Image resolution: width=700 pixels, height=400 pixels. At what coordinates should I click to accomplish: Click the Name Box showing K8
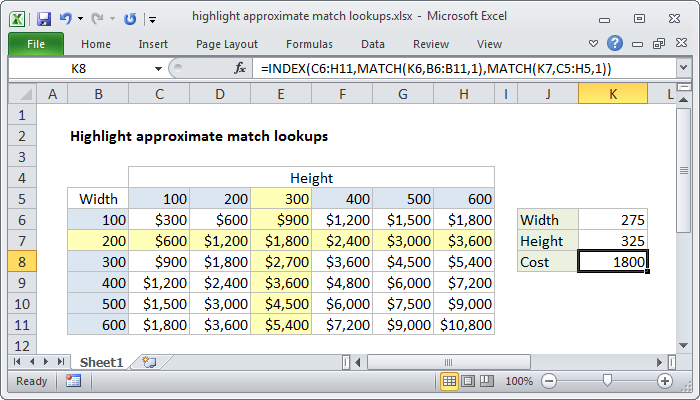(79, 69)
